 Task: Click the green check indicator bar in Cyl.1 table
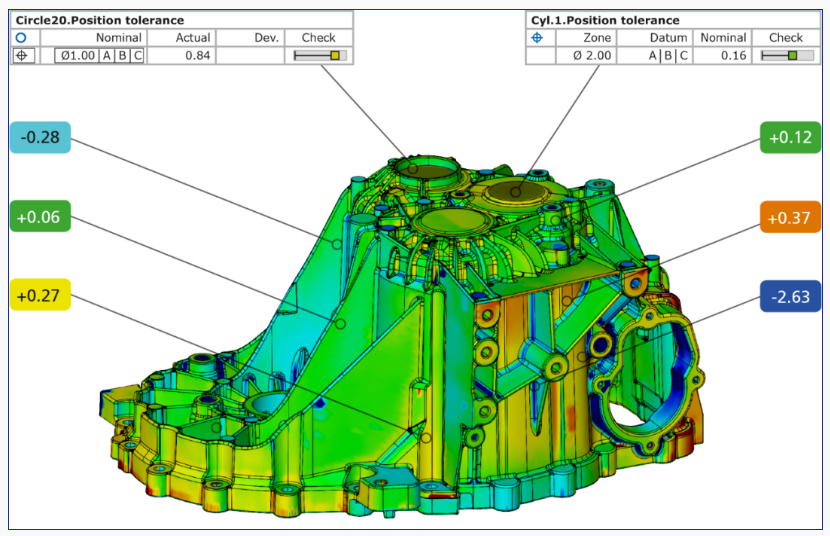(x=787, y=55)
